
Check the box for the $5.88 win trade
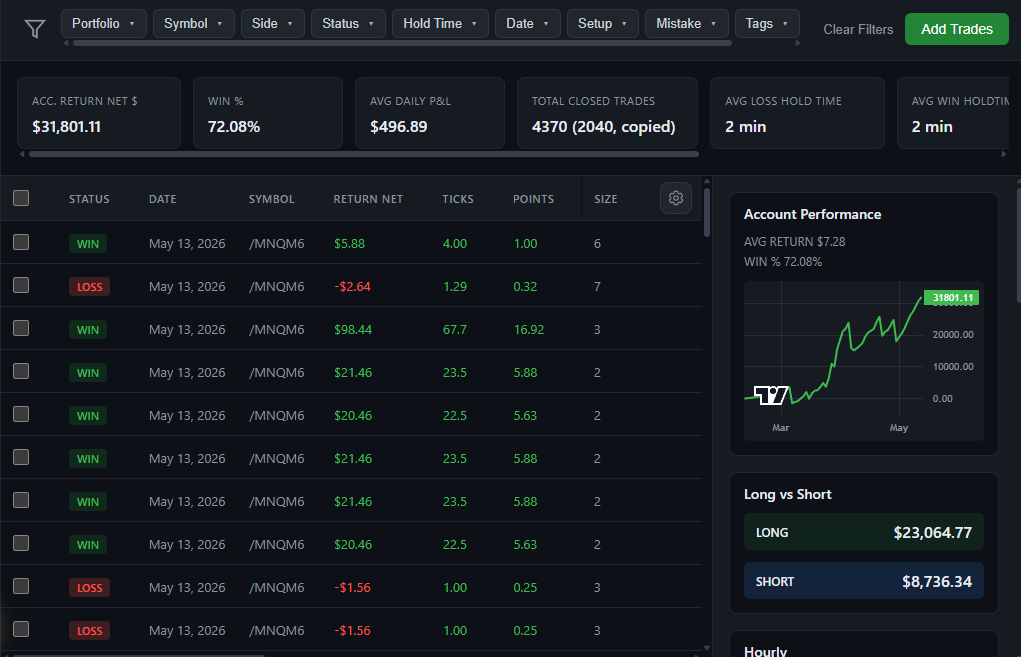coord(21,242)
